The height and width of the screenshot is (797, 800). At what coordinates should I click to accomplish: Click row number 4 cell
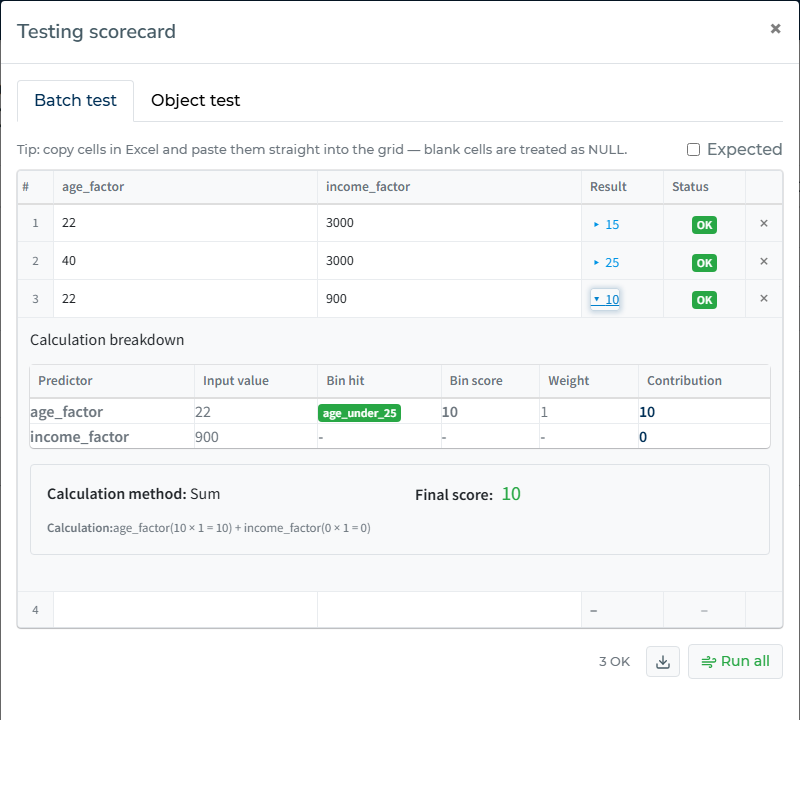coord(35,610)
